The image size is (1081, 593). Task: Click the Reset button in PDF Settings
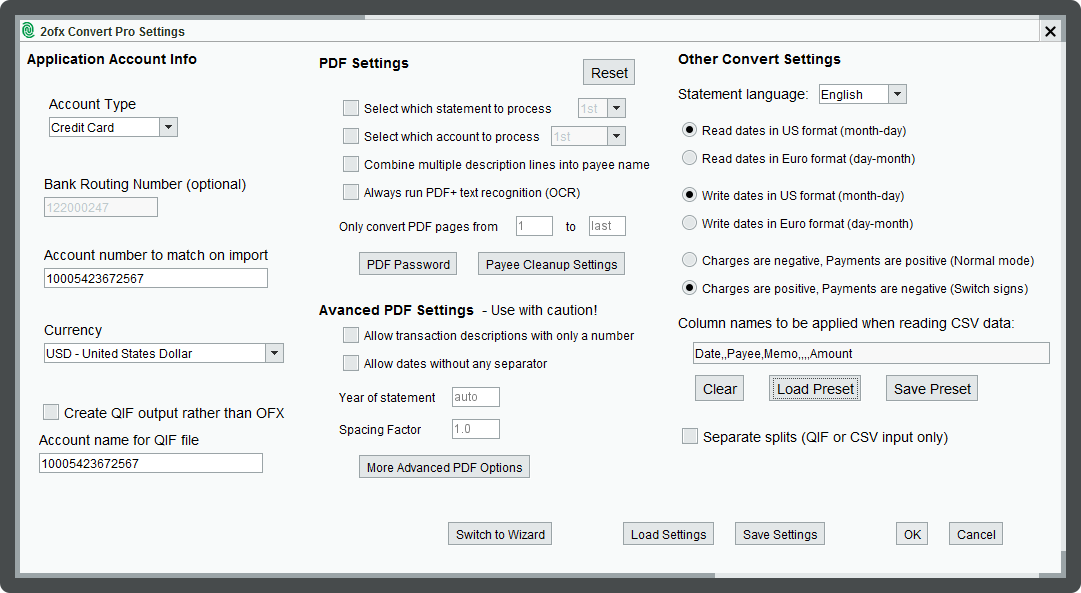pyautogui.click(x=609, y=72)
